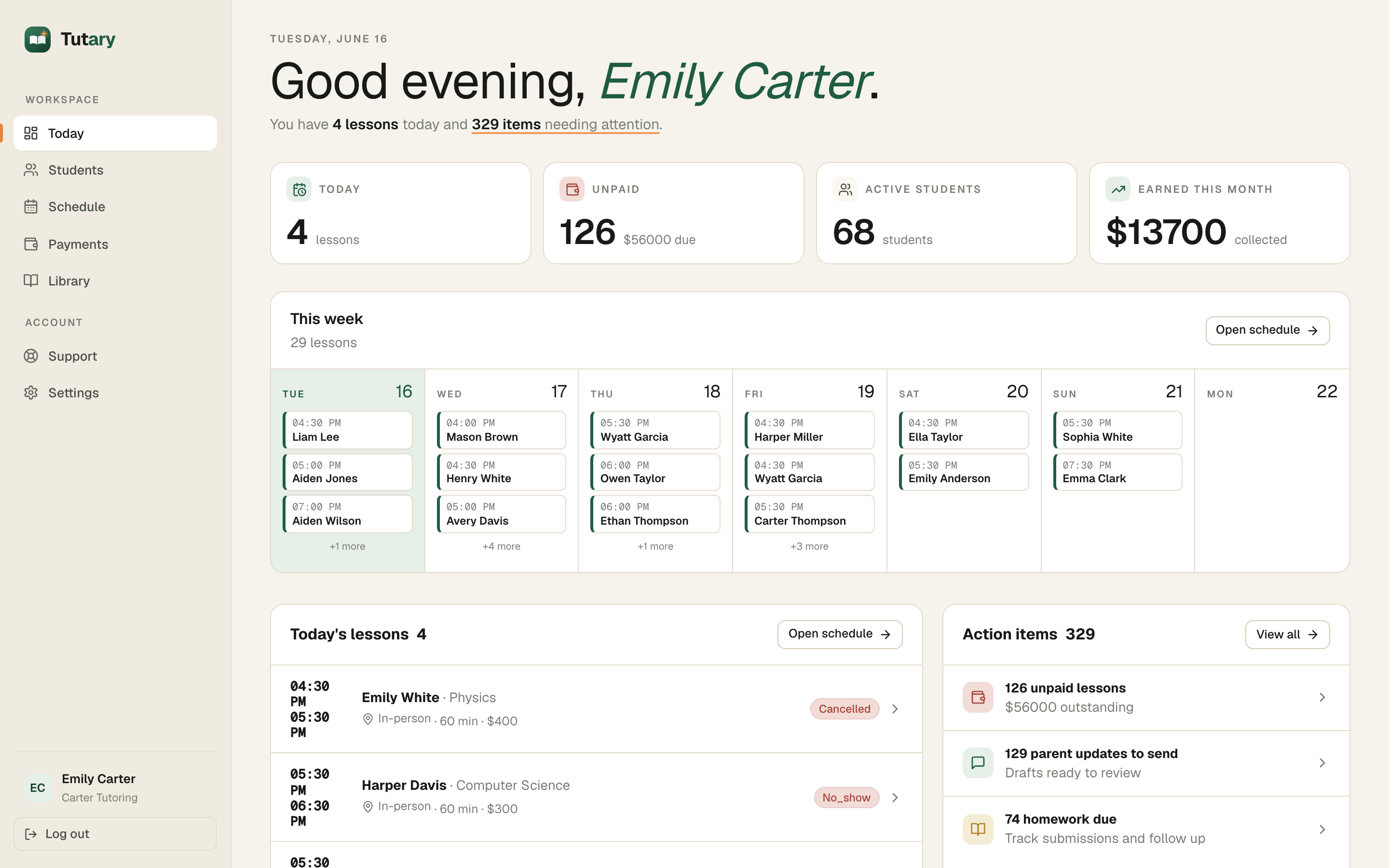Image resolution: width=1389 pixels, height=868 pixels.
Task: Show +1 more lessons on Tuesday 16
Action: 347,546
